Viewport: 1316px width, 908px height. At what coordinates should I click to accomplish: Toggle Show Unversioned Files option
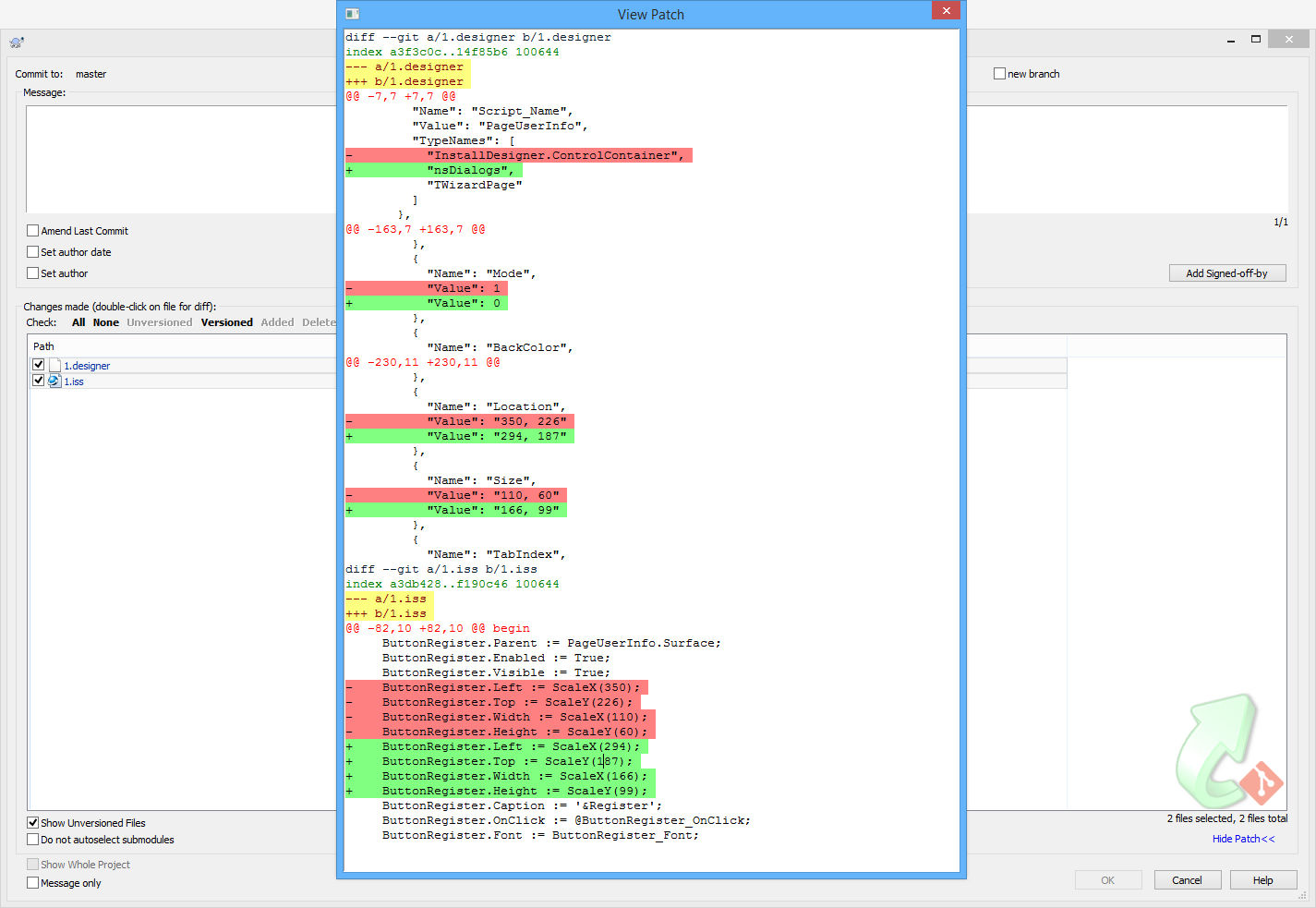(x=33, y=822)
